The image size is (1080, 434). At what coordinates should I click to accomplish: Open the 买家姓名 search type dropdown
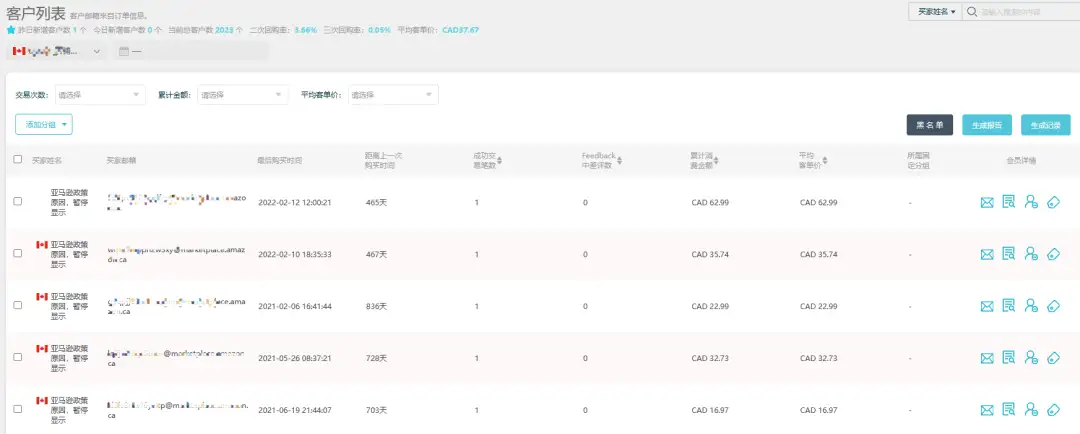[x=935, y=12]
